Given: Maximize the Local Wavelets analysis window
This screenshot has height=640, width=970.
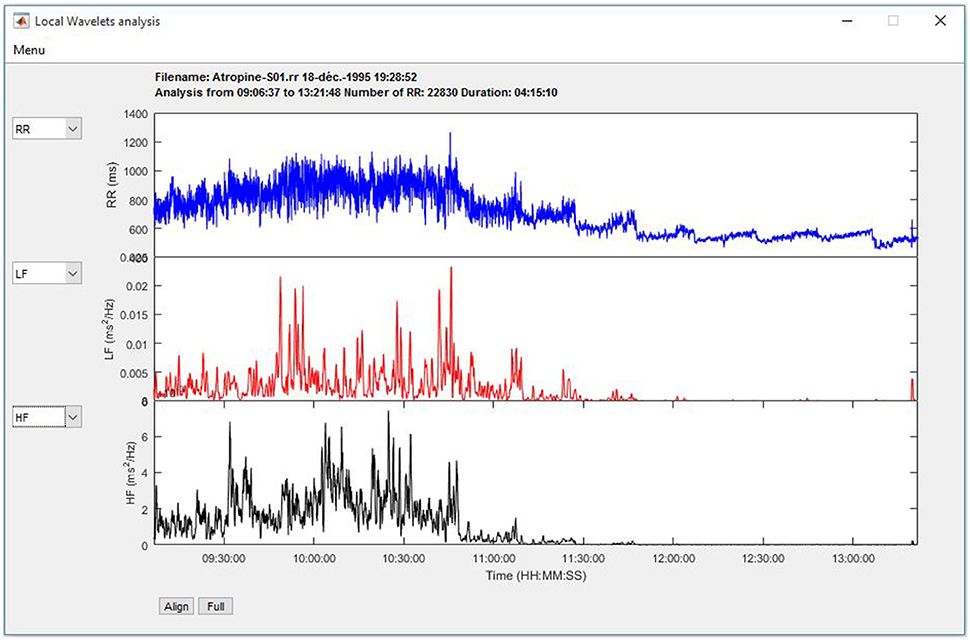Looking at the screenshot, I should tap(893, 21).
